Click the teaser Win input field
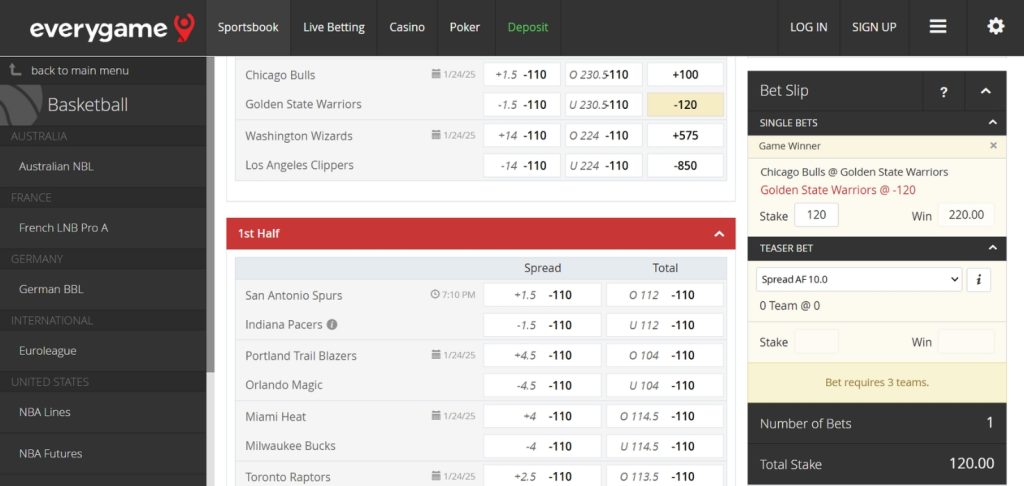 point(966,342)
